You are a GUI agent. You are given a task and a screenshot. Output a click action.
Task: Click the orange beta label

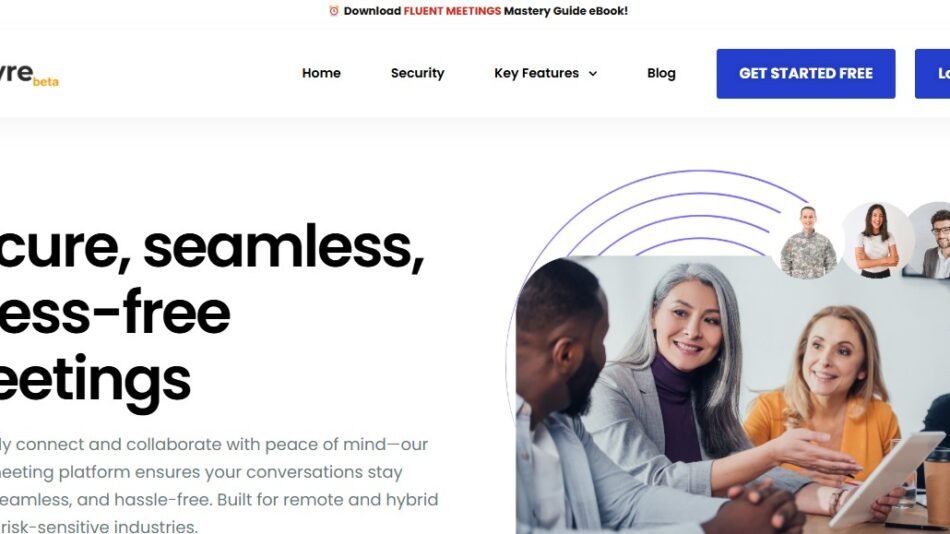(x=45, y=82)
